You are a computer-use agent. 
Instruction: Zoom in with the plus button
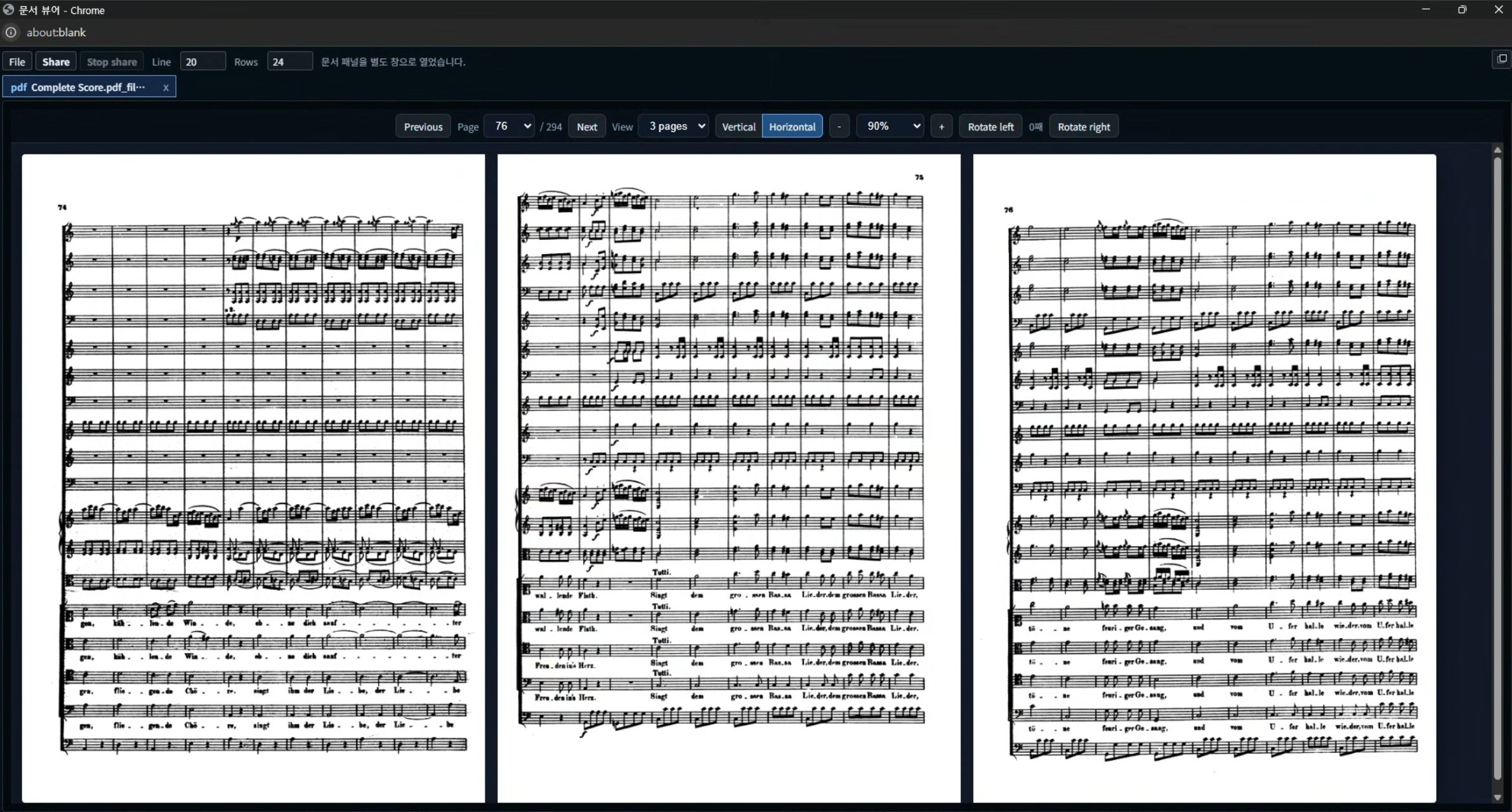click(942, 126)
